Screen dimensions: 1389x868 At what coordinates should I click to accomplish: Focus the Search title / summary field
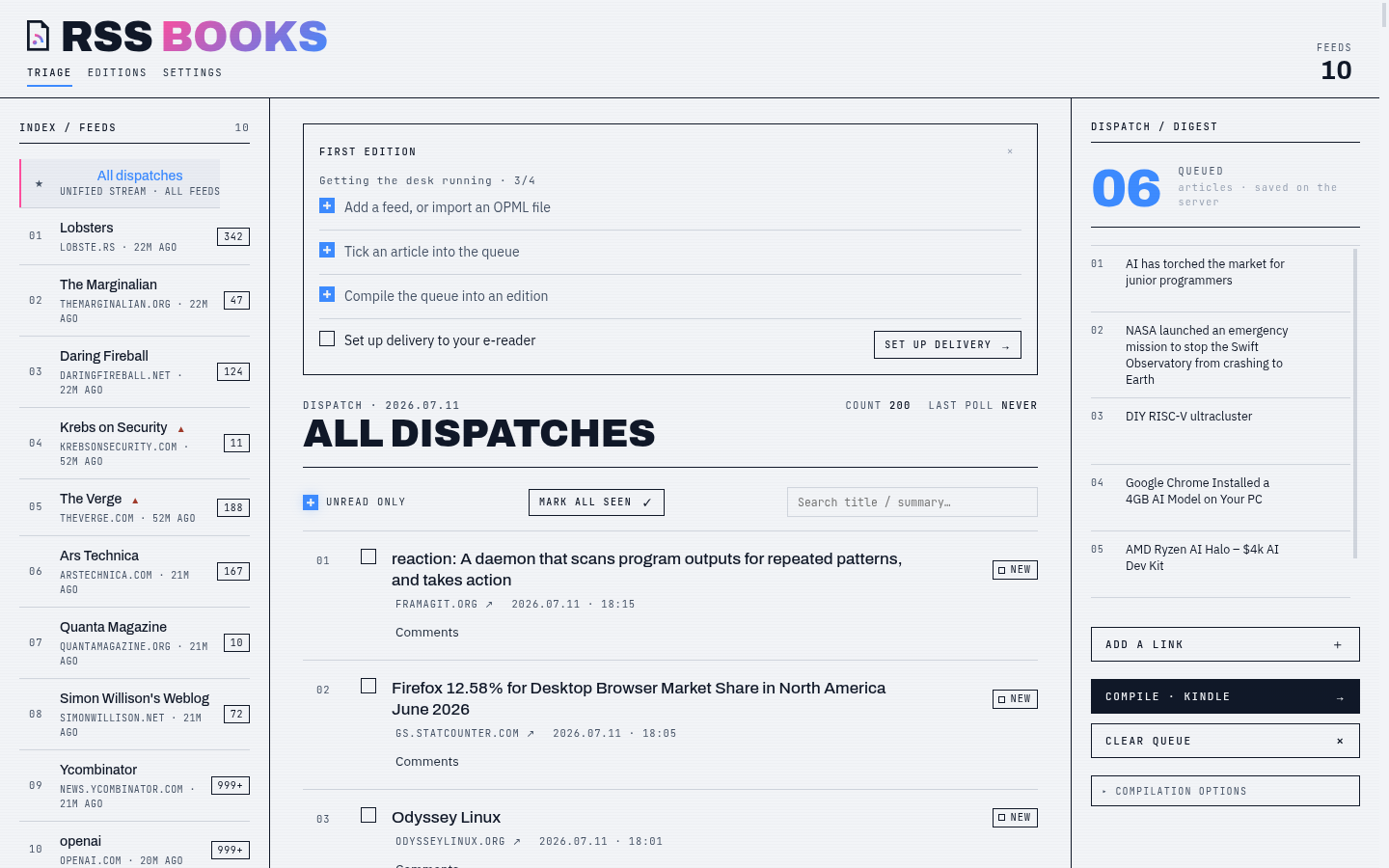[x=912, y=502]
